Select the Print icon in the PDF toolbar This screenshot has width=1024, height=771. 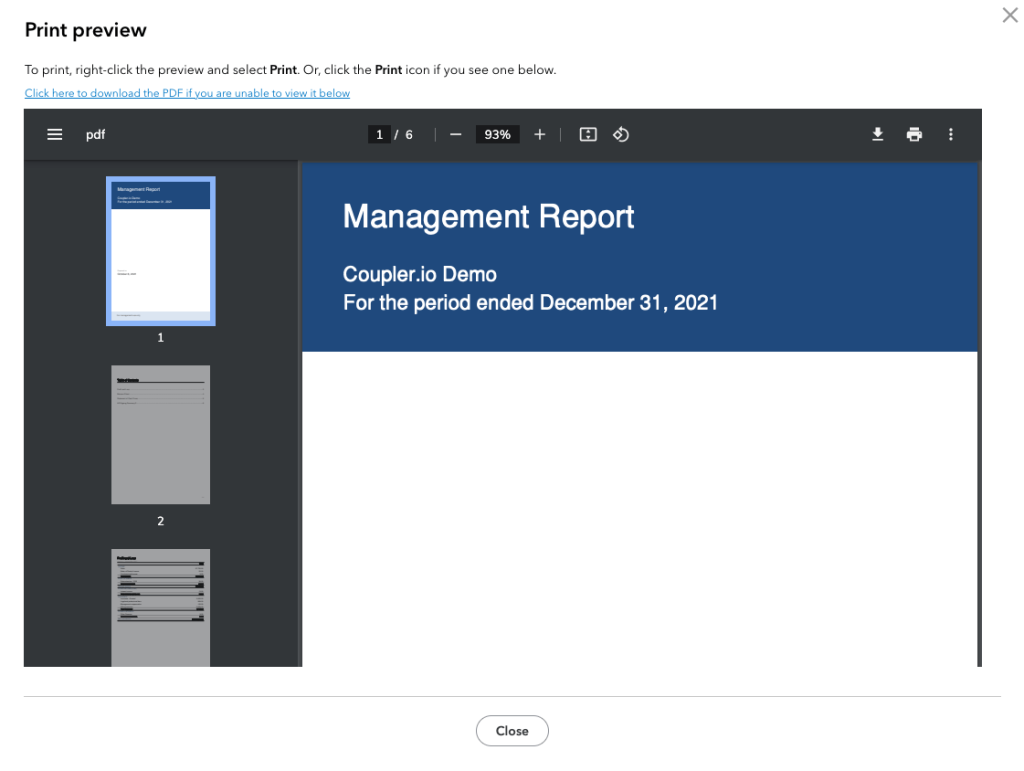(x=914, y=134)
